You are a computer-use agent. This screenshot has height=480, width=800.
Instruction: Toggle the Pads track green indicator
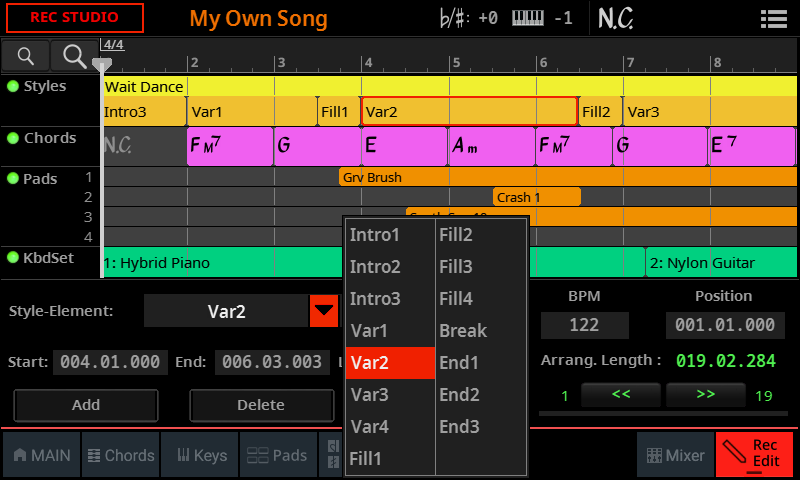(13, 178)
